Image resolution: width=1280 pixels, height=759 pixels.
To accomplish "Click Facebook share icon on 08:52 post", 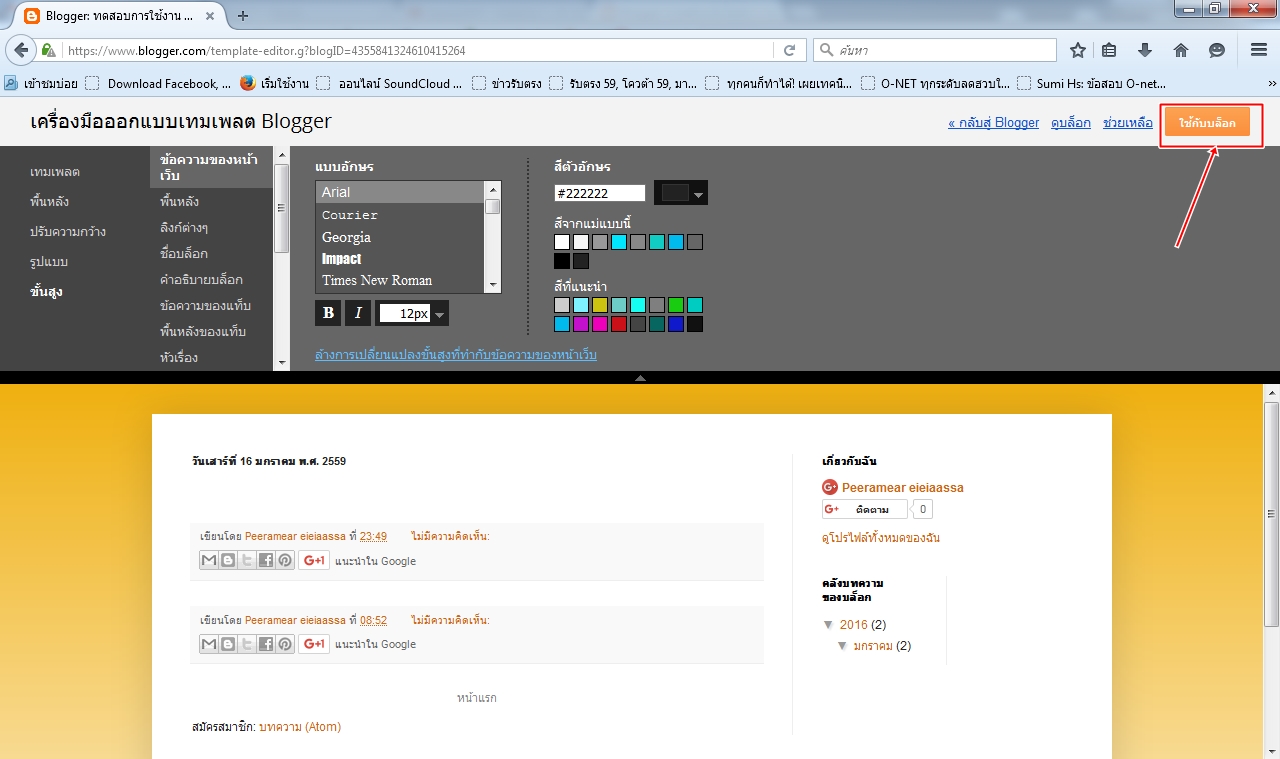I will 266,643.
